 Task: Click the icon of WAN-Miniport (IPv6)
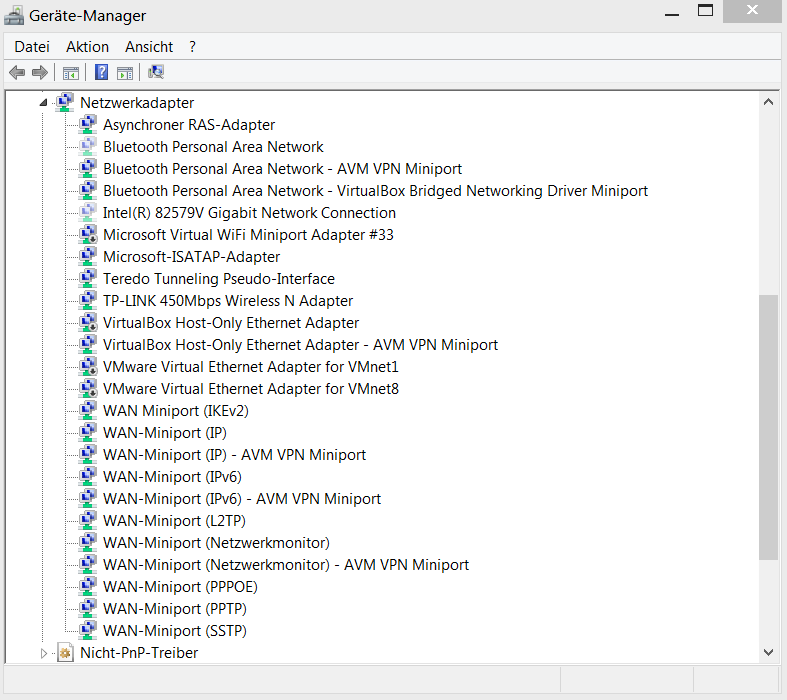click(x=88, y=477)
